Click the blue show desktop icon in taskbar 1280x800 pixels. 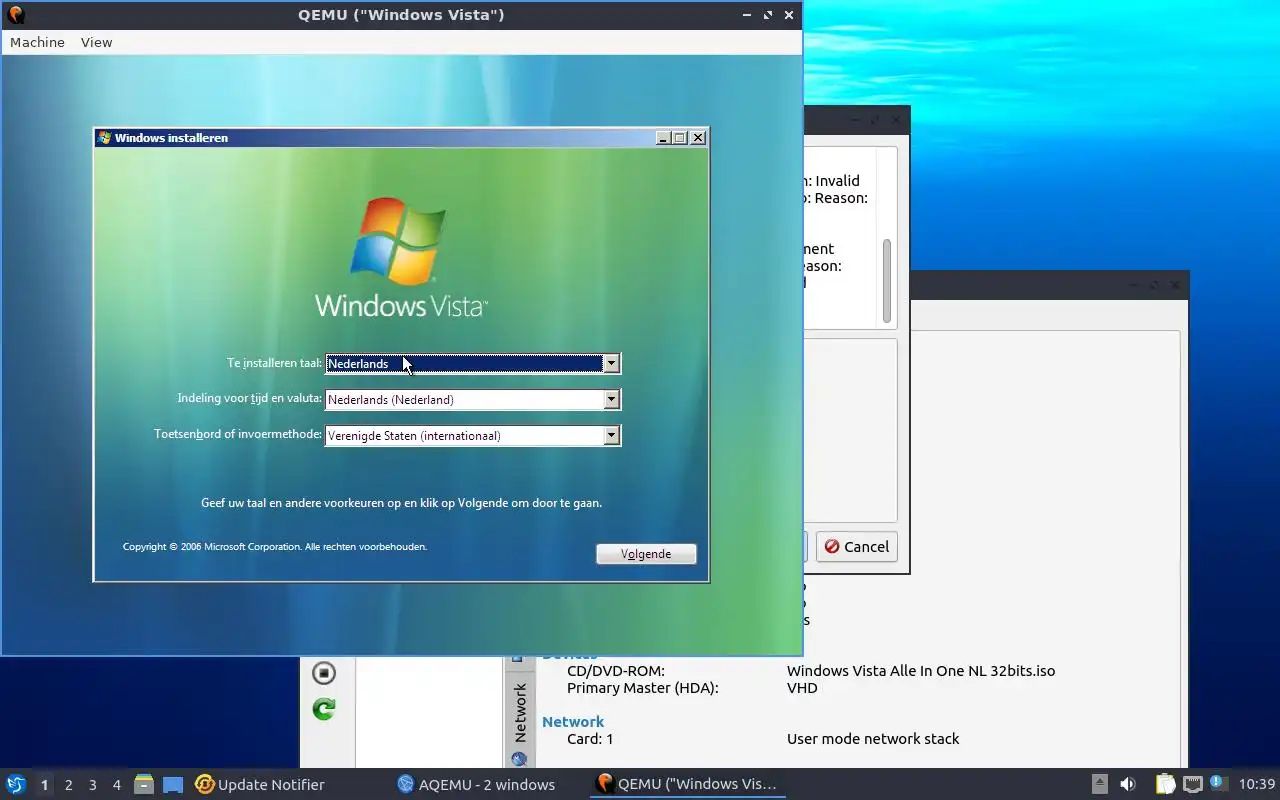[173, 785]
